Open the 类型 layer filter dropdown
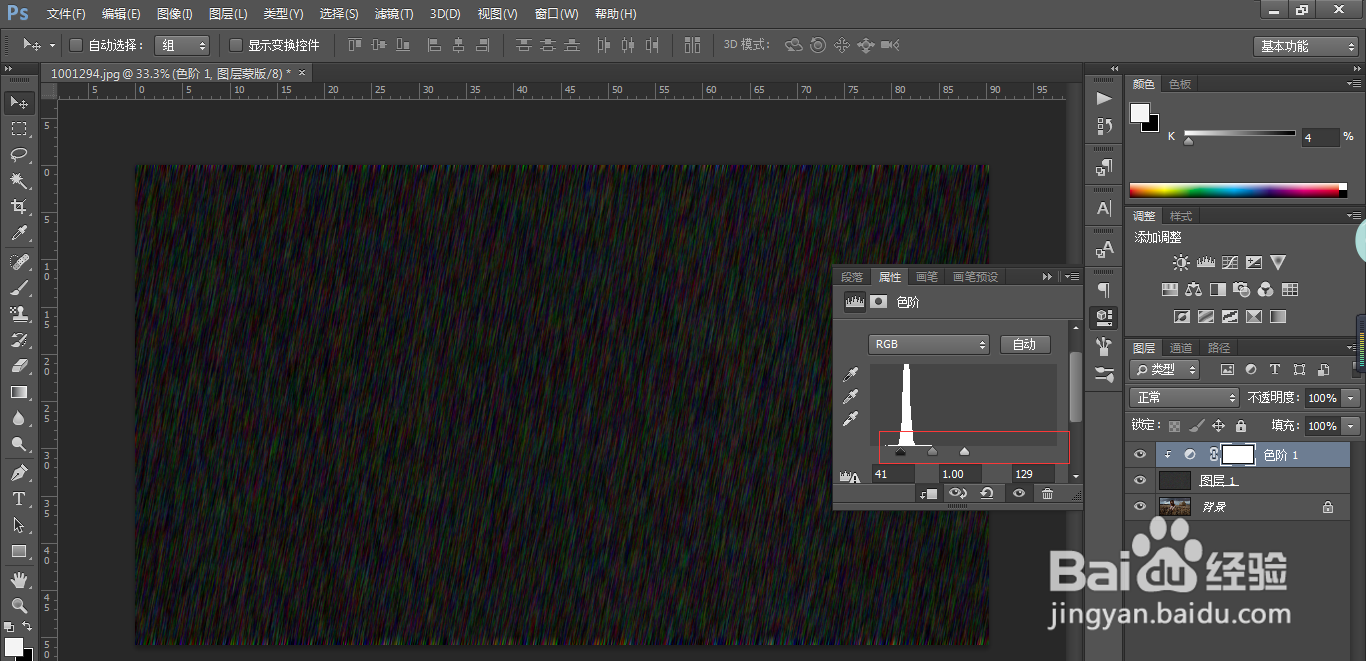 (1165, 370)
